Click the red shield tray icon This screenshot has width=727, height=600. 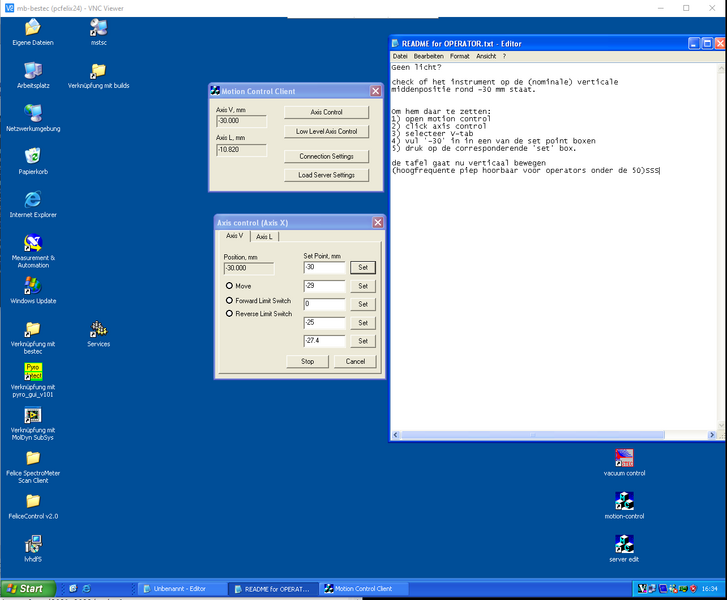tap(693, 589)
